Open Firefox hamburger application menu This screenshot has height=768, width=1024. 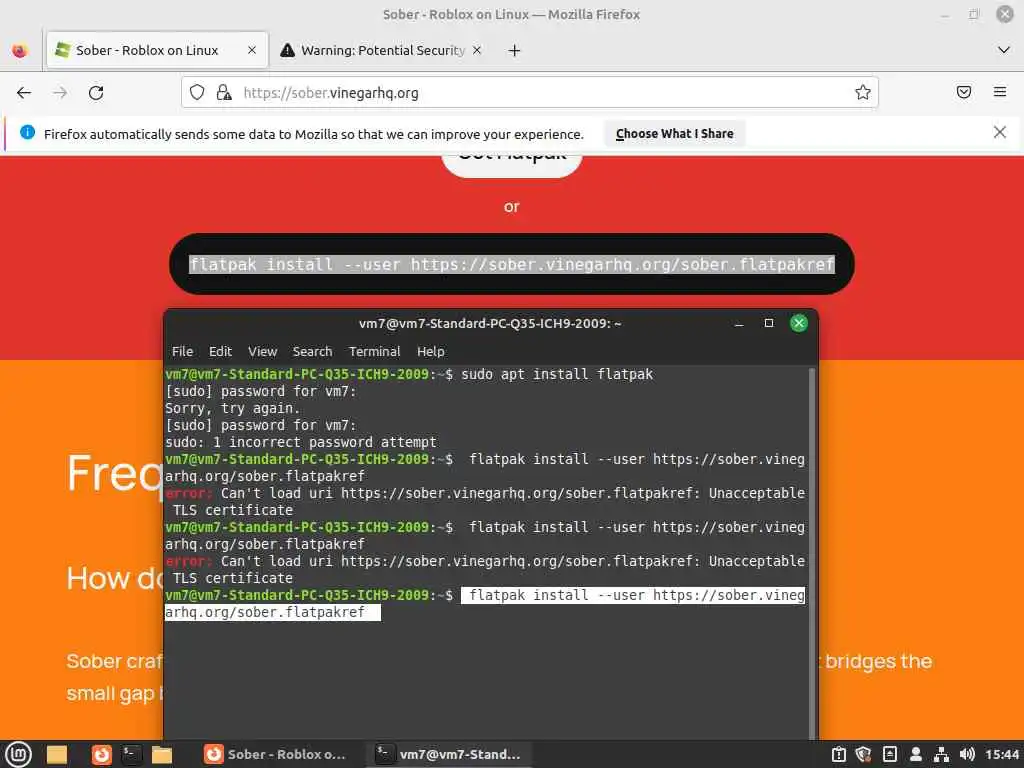1000,92
